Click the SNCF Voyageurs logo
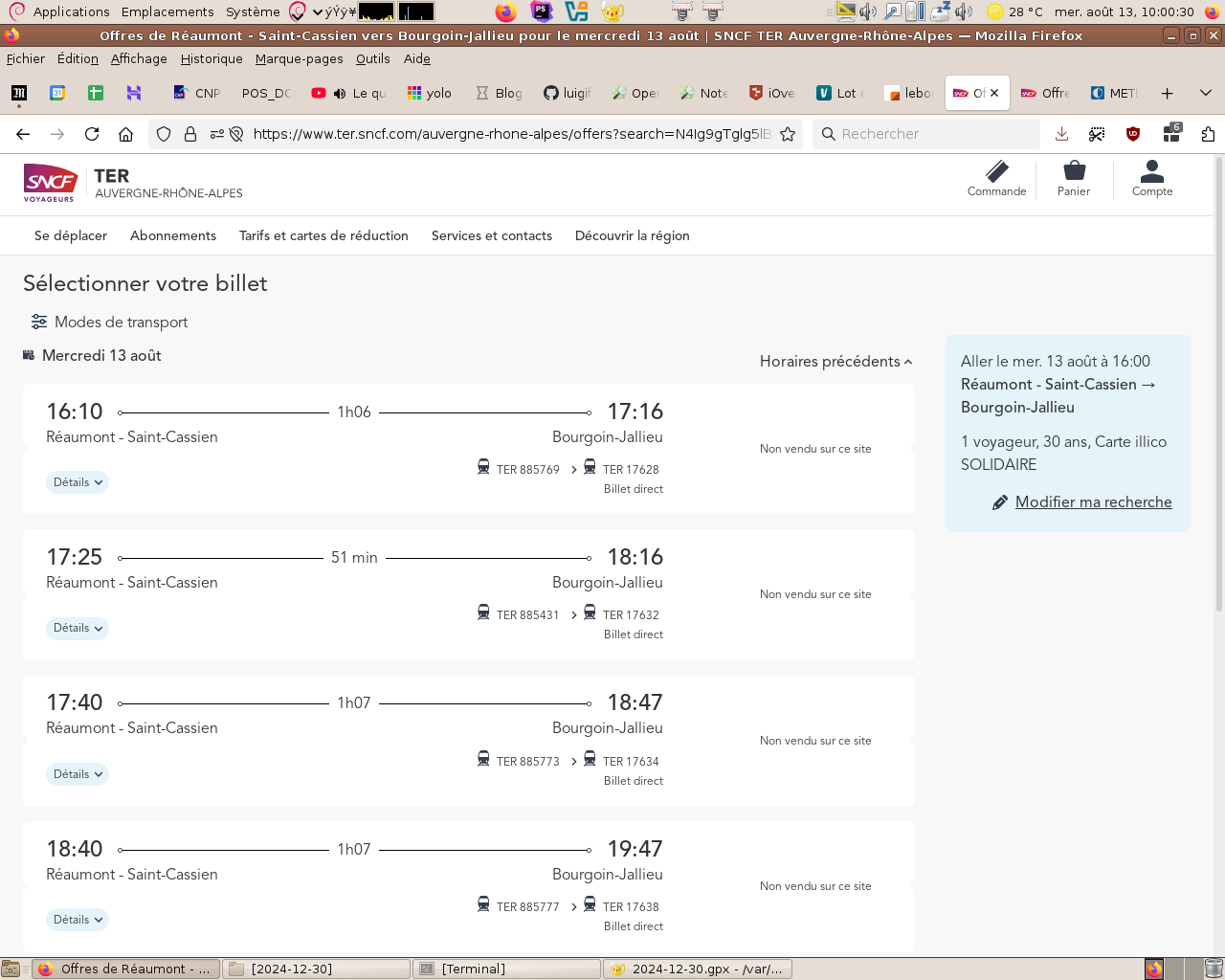Viewport: 1225px width, 980px height. coord(50,182)
